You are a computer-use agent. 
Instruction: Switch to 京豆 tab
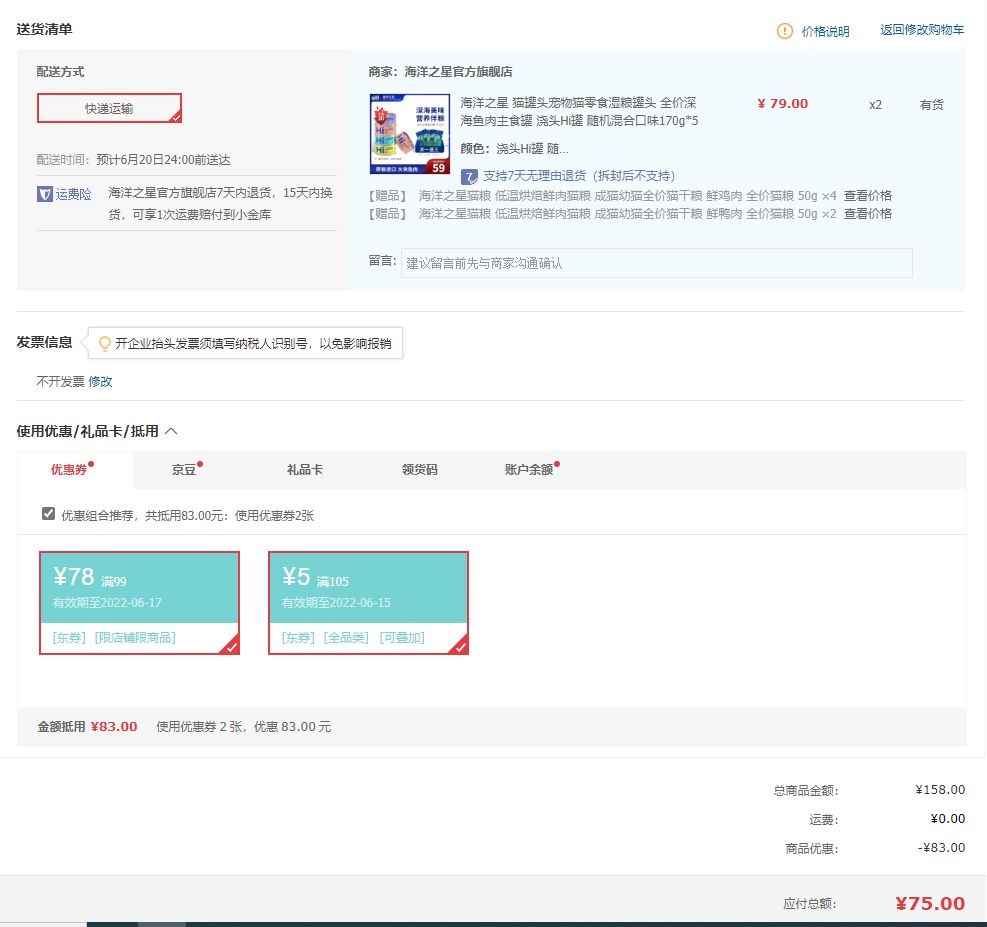pyautogui.click(x=184, y=469)
